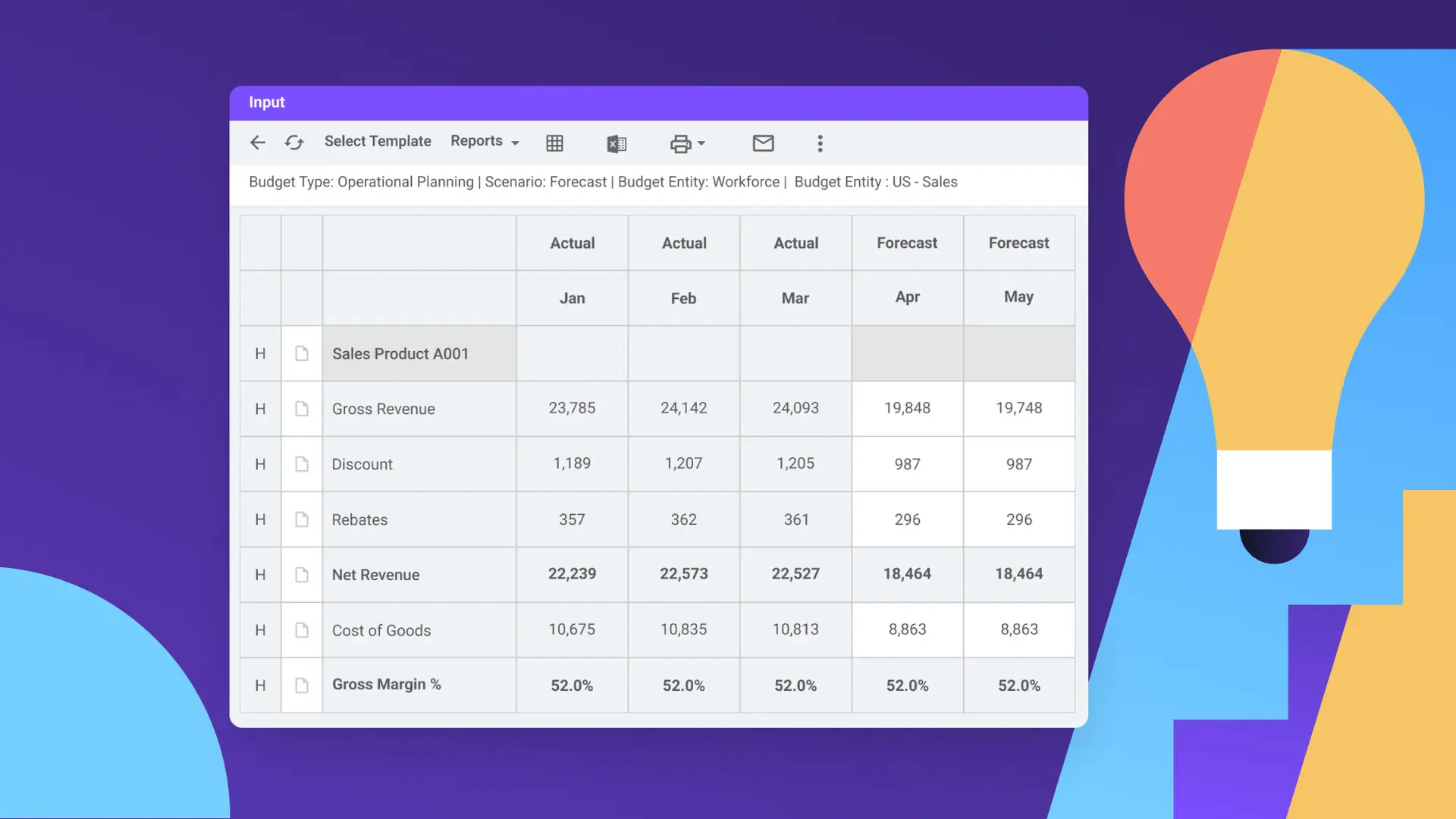Click Gross Margin % May value 52.0%

(1018, 686)
